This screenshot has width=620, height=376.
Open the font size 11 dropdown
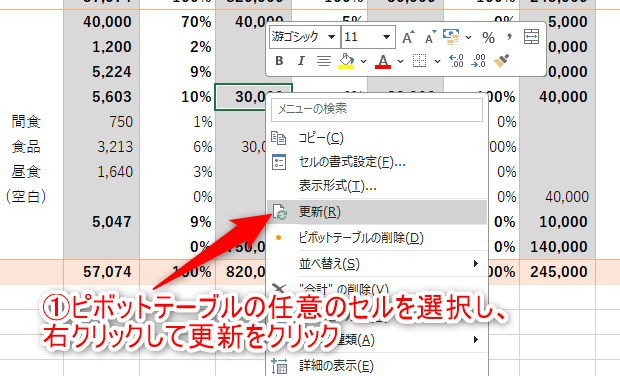click(386, 37)
